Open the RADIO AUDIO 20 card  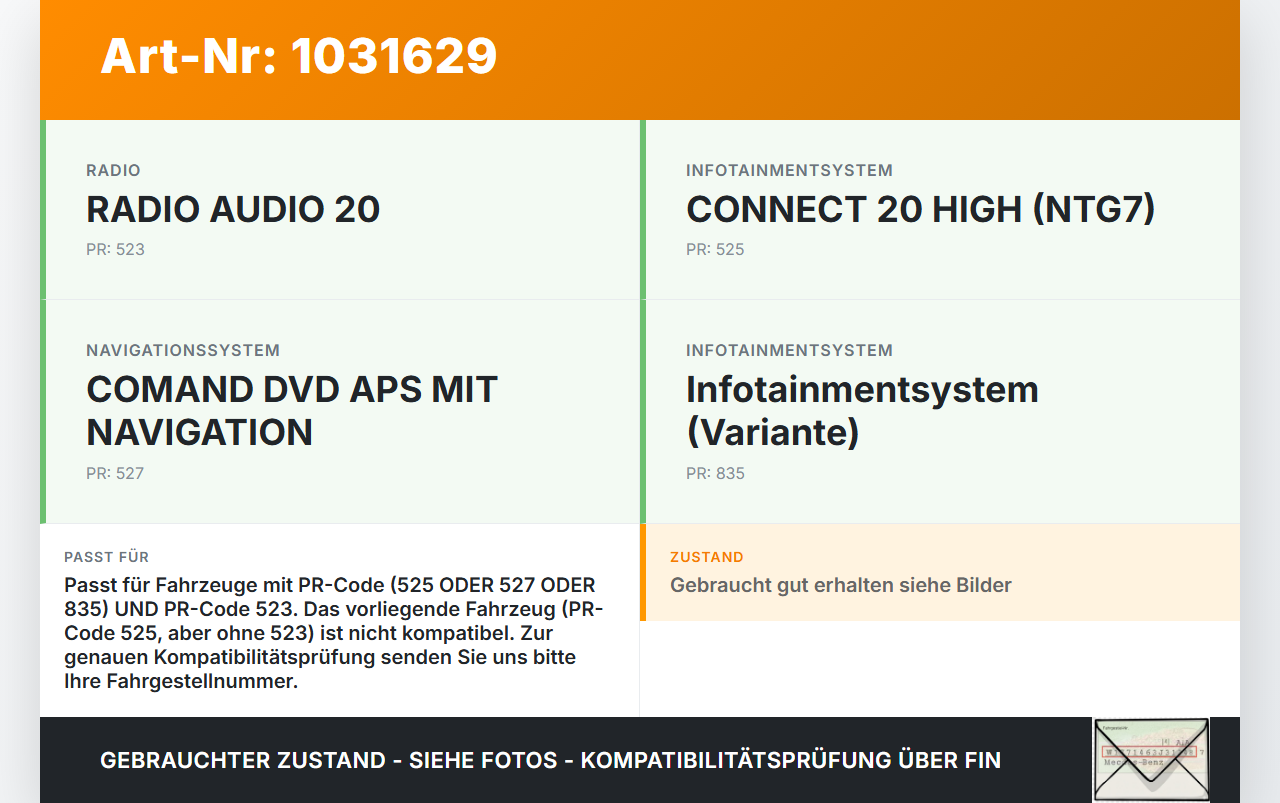[x=340, y=210]
